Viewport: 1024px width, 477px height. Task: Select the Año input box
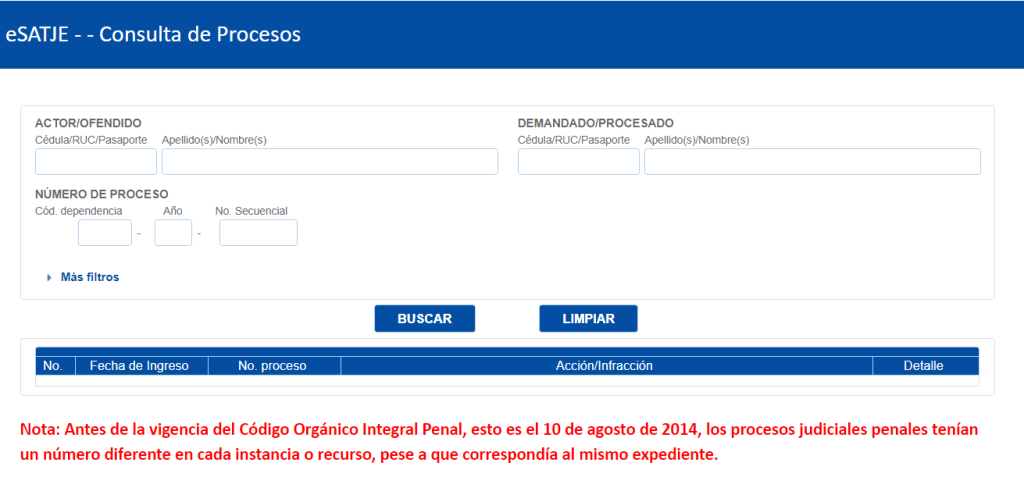point(173,233)
